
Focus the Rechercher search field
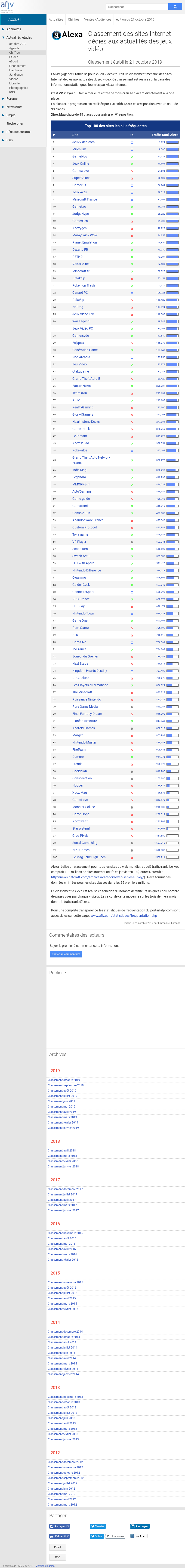pyautogui.click(x=137, y=7)
